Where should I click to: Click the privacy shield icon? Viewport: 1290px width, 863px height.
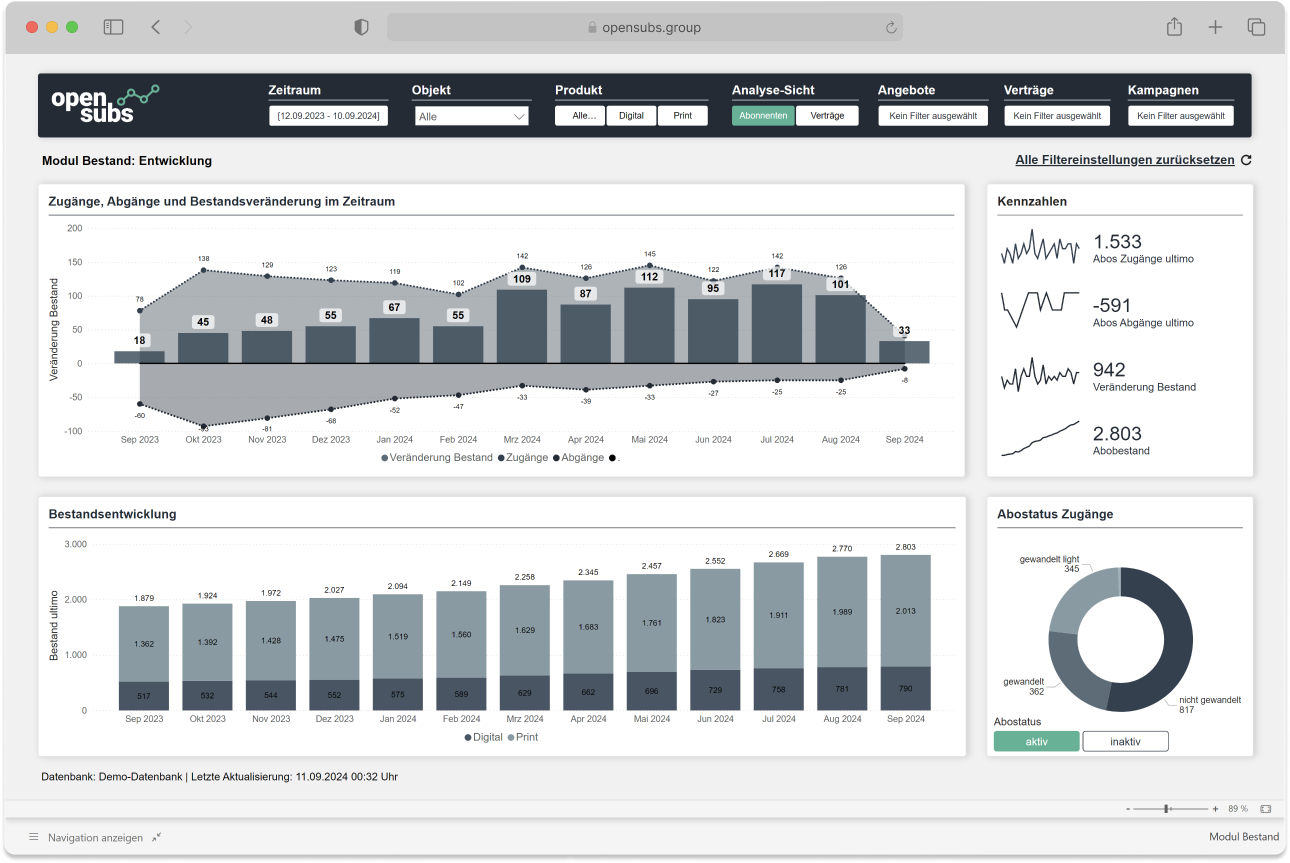(361, 27)
